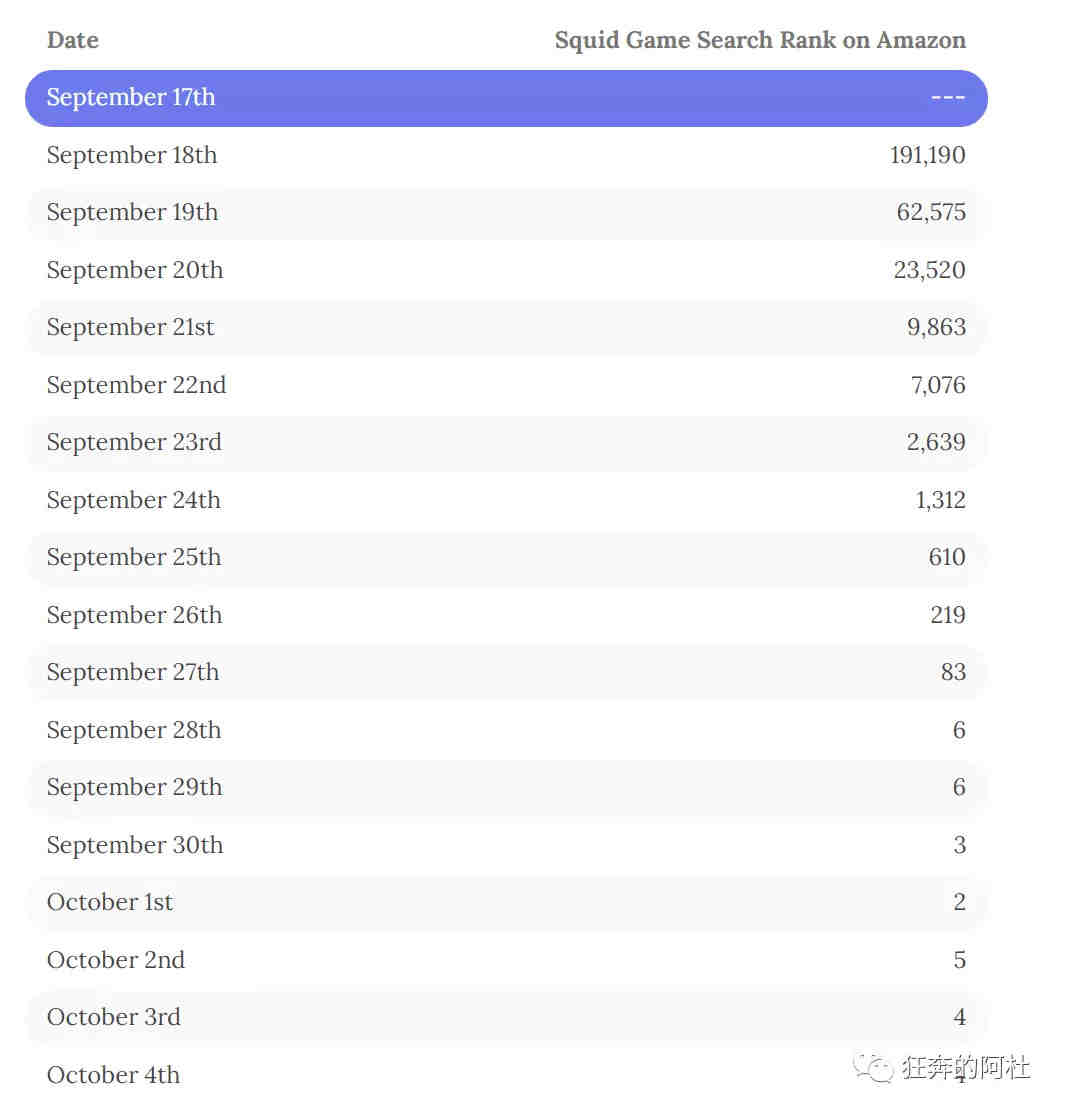Click the 191,190 rank value
1065x1114 pixels.
[927, 155]
